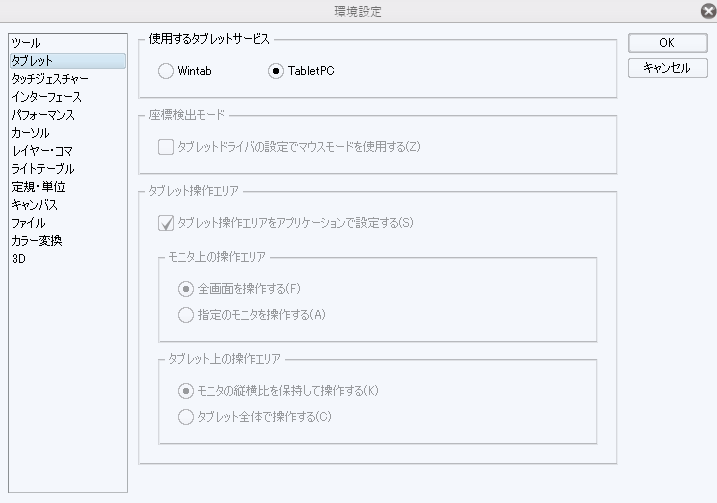Open the パフォーマンス category

click(43, 115)
